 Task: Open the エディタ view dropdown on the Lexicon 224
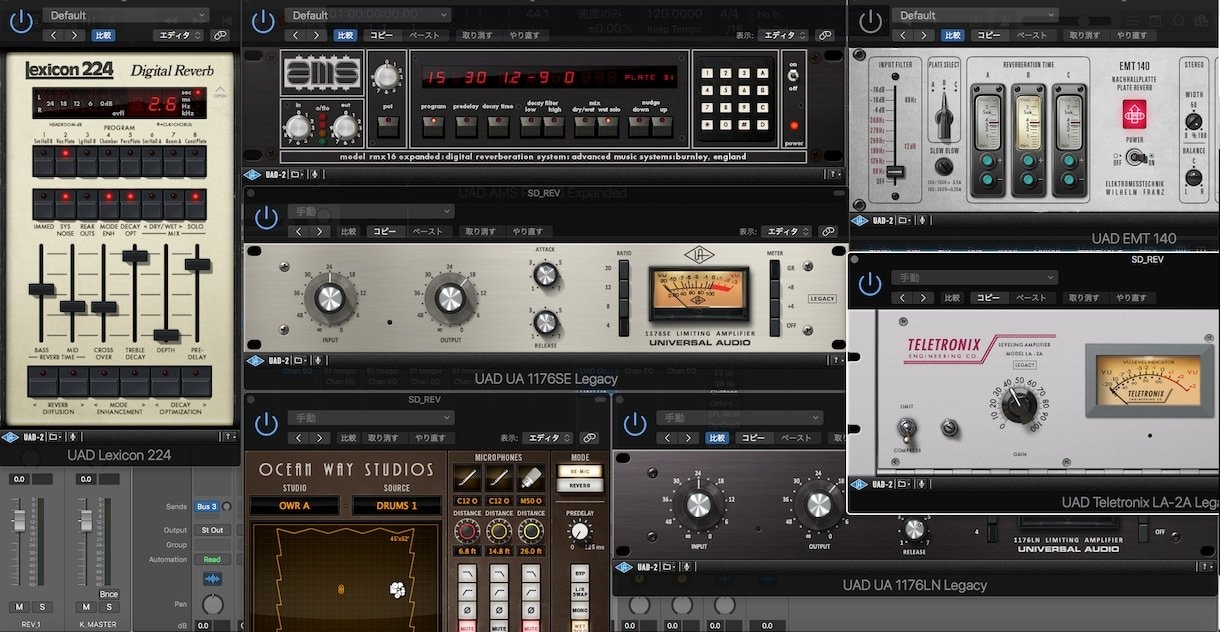pos(180,35)
